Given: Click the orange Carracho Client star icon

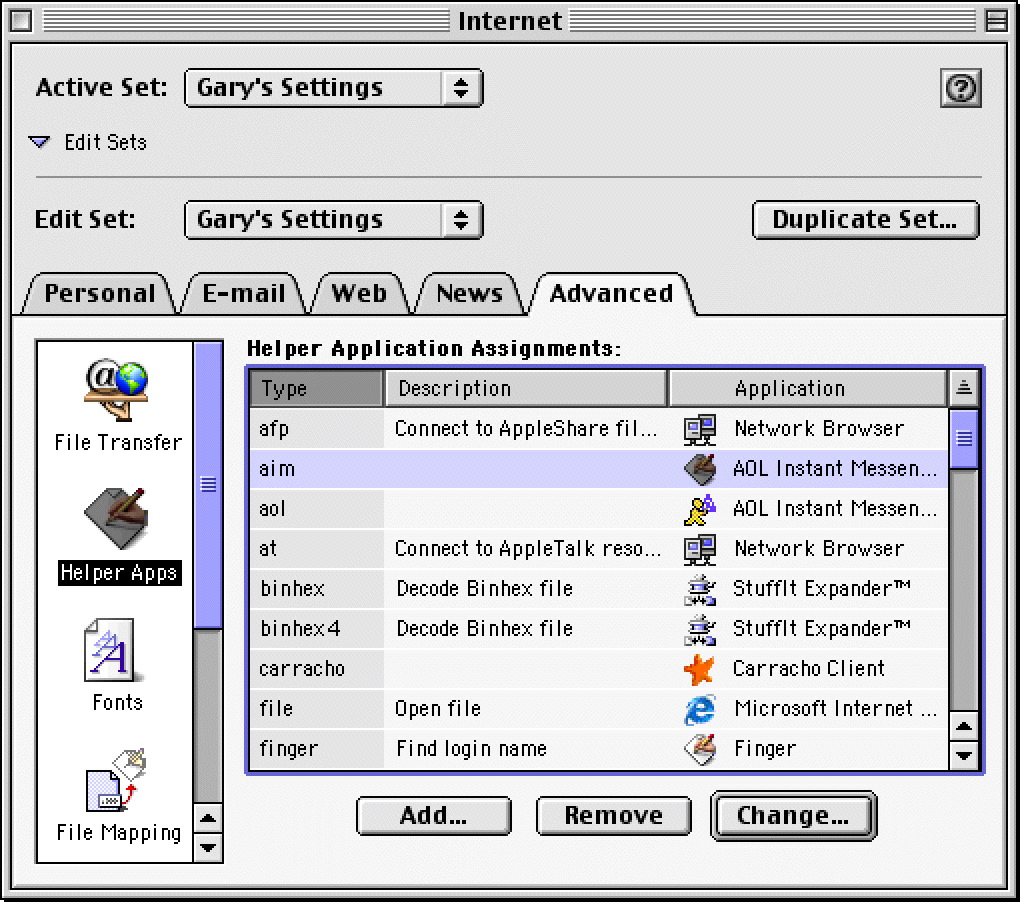Looking at the screenshot, I should pyautogui.click(x=700, y=669).
